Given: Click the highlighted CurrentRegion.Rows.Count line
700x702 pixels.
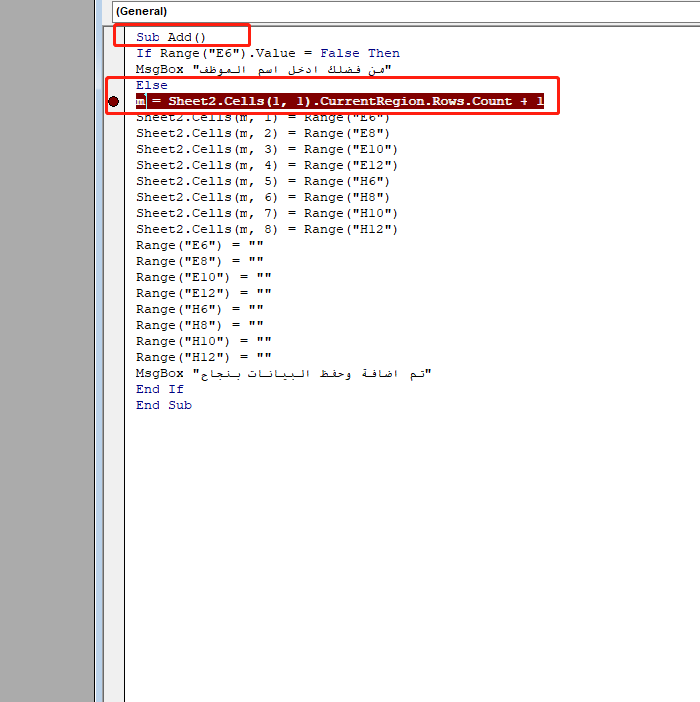Looking at the screenshot, I should pos(340,101).
